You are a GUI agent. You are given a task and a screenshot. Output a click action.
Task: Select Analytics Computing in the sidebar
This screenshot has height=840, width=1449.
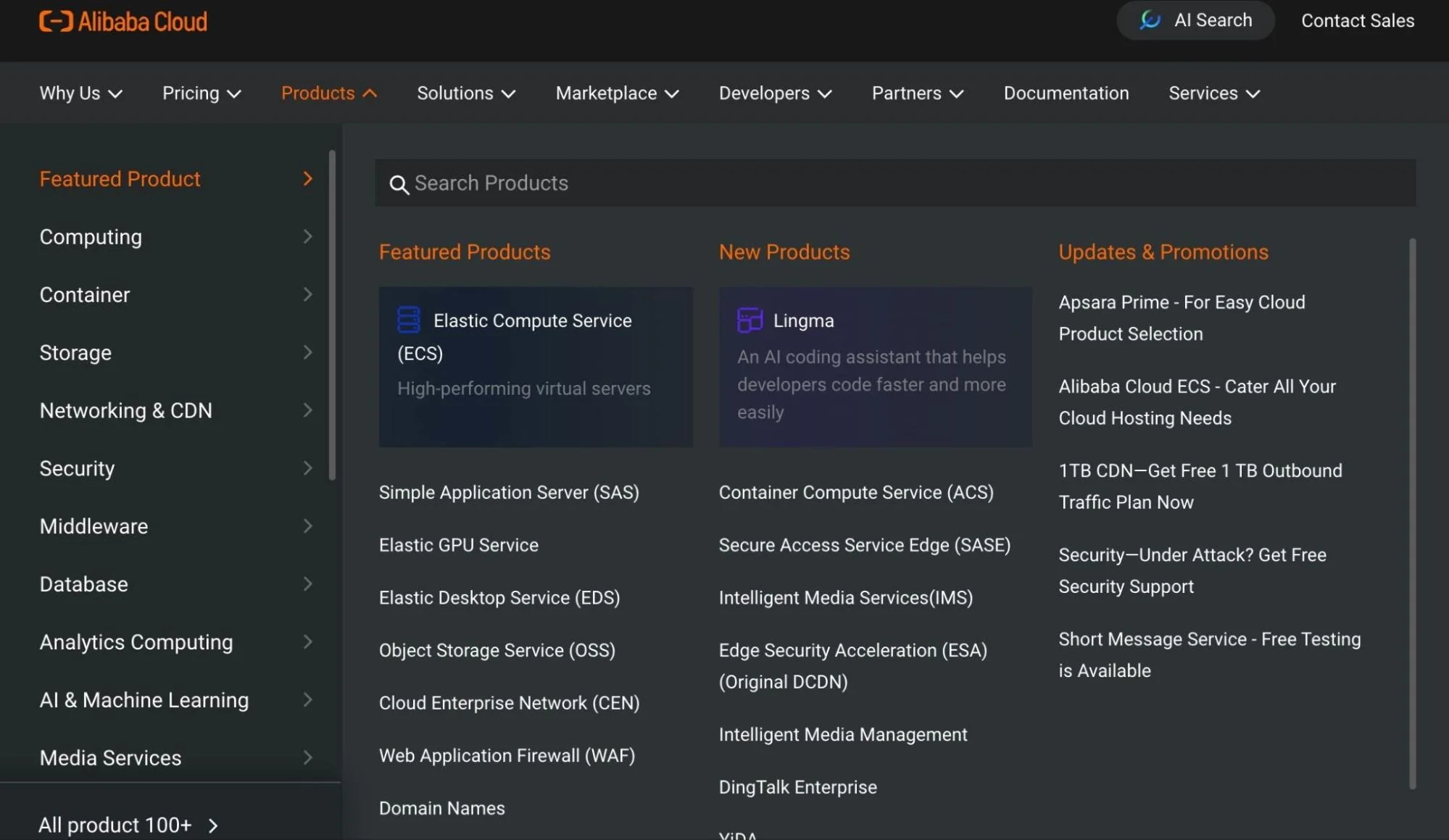click(x=136, y=642)
